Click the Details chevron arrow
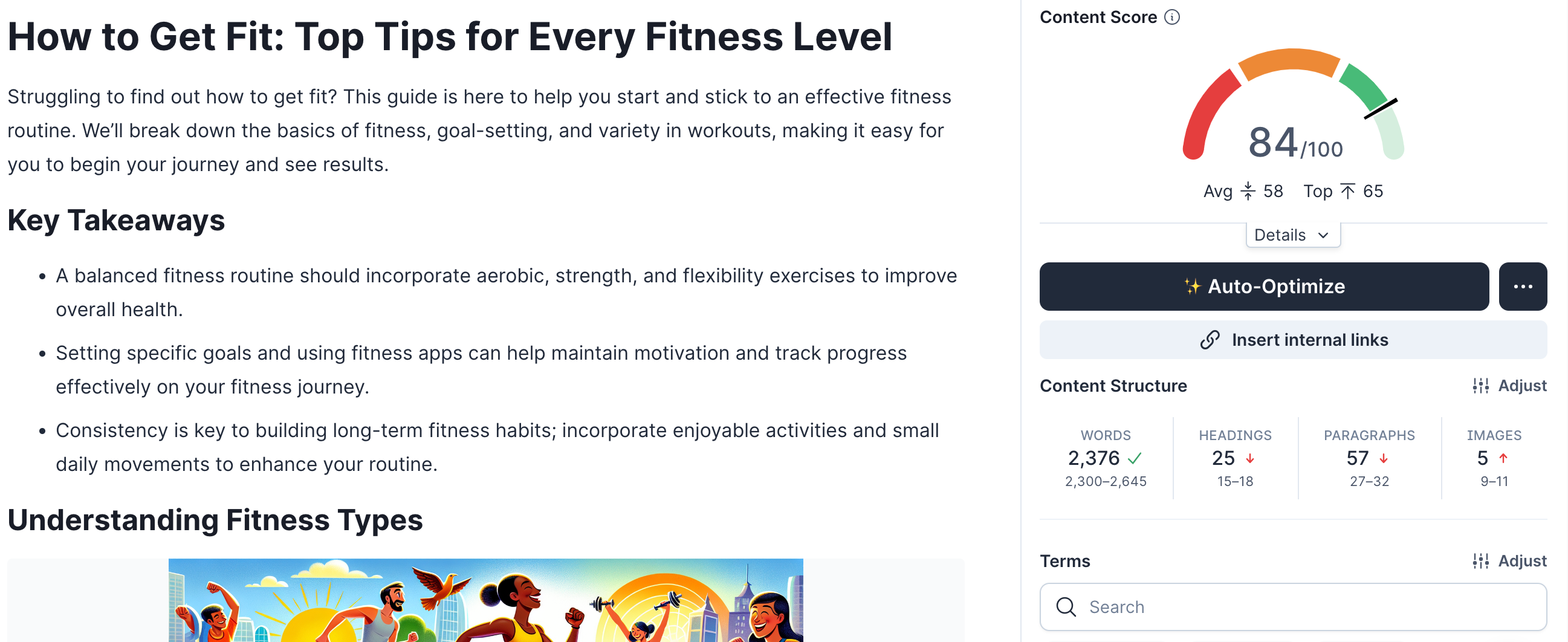This screenshot has width=1568, height=642. coord(1323,236)
